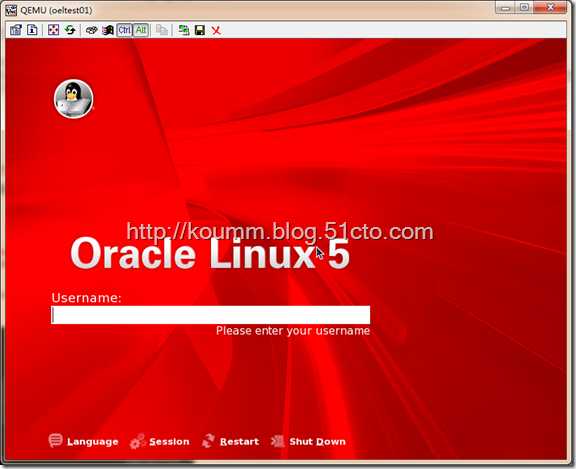Click the Restart button

tap(231, 441)
